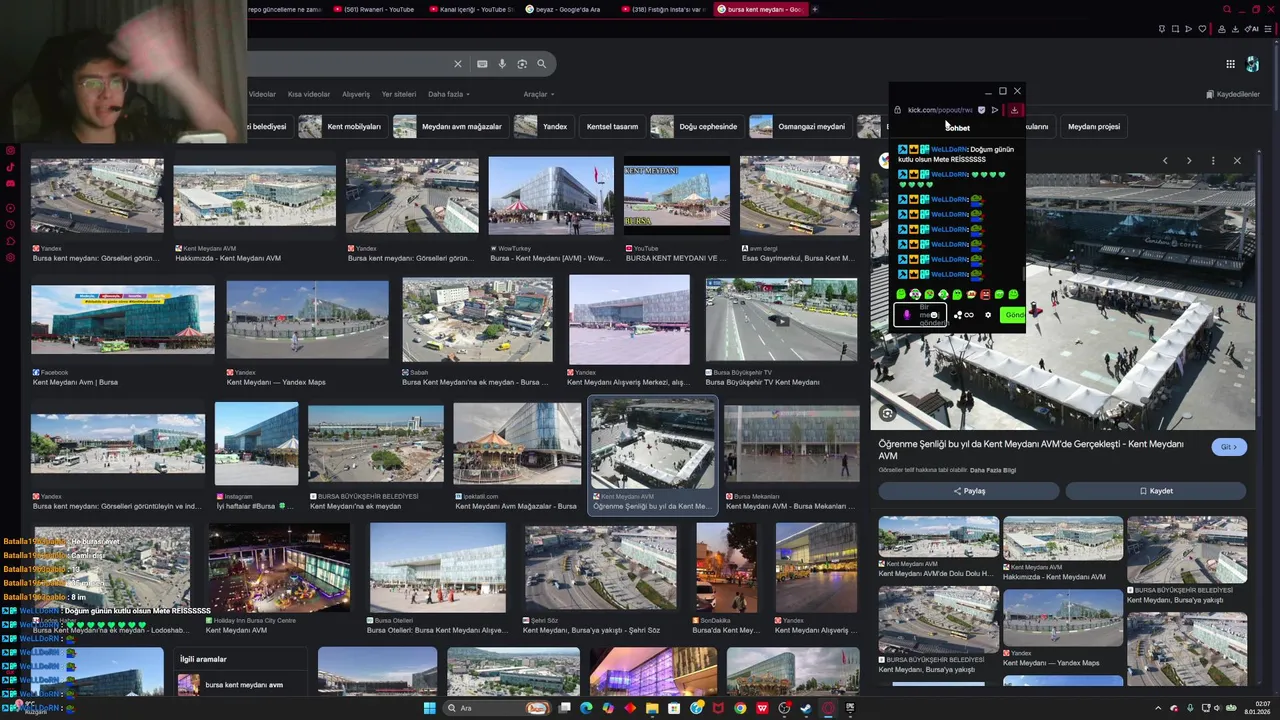Open File Explorer from the taskbar

[x=652, y=708]
